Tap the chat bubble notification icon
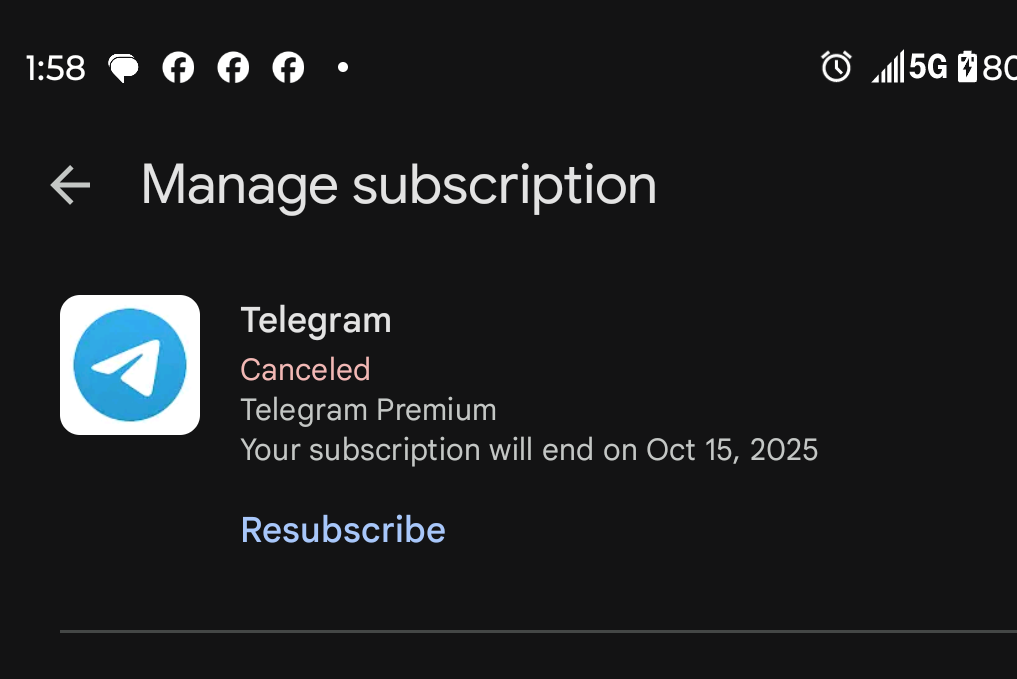Image resolution: width=1017 pixels, height=679 pixels. coord(124,68)
